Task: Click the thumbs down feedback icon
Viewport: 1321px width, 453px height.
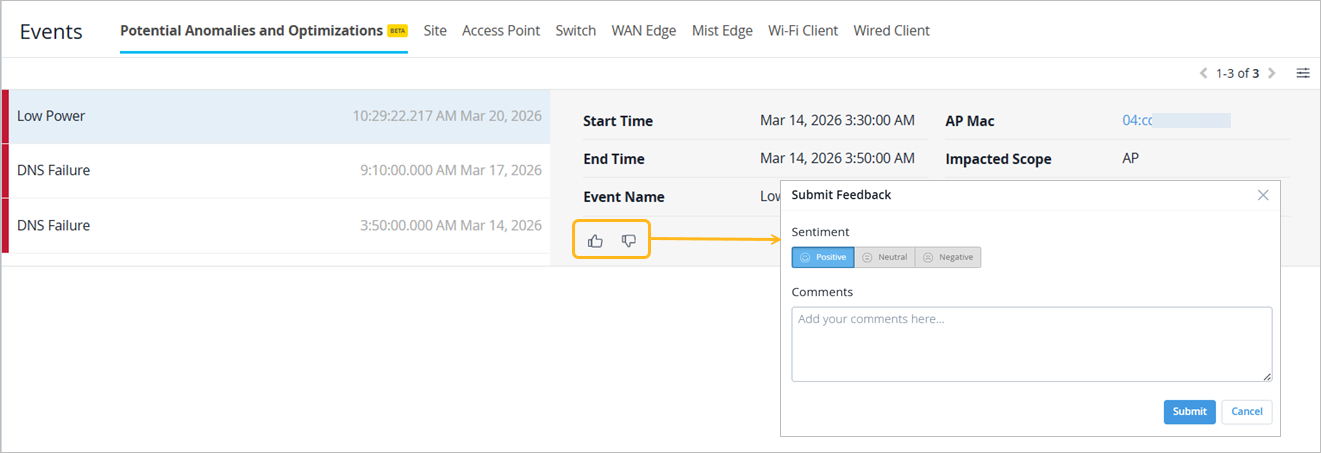Action: tap(629, 241)
